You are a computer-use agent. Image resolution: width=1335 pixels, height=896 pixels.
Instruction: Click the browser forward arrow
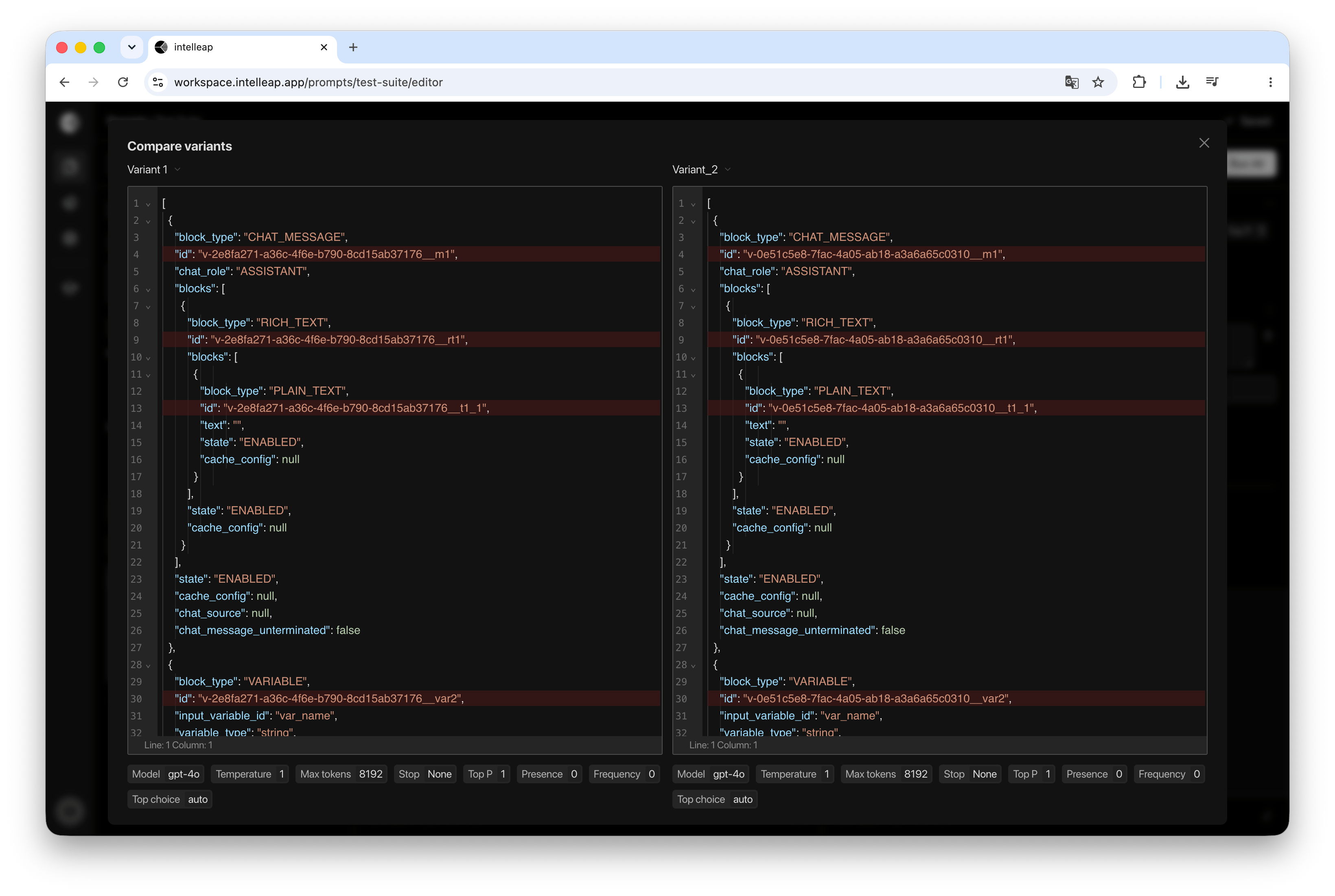93,82
